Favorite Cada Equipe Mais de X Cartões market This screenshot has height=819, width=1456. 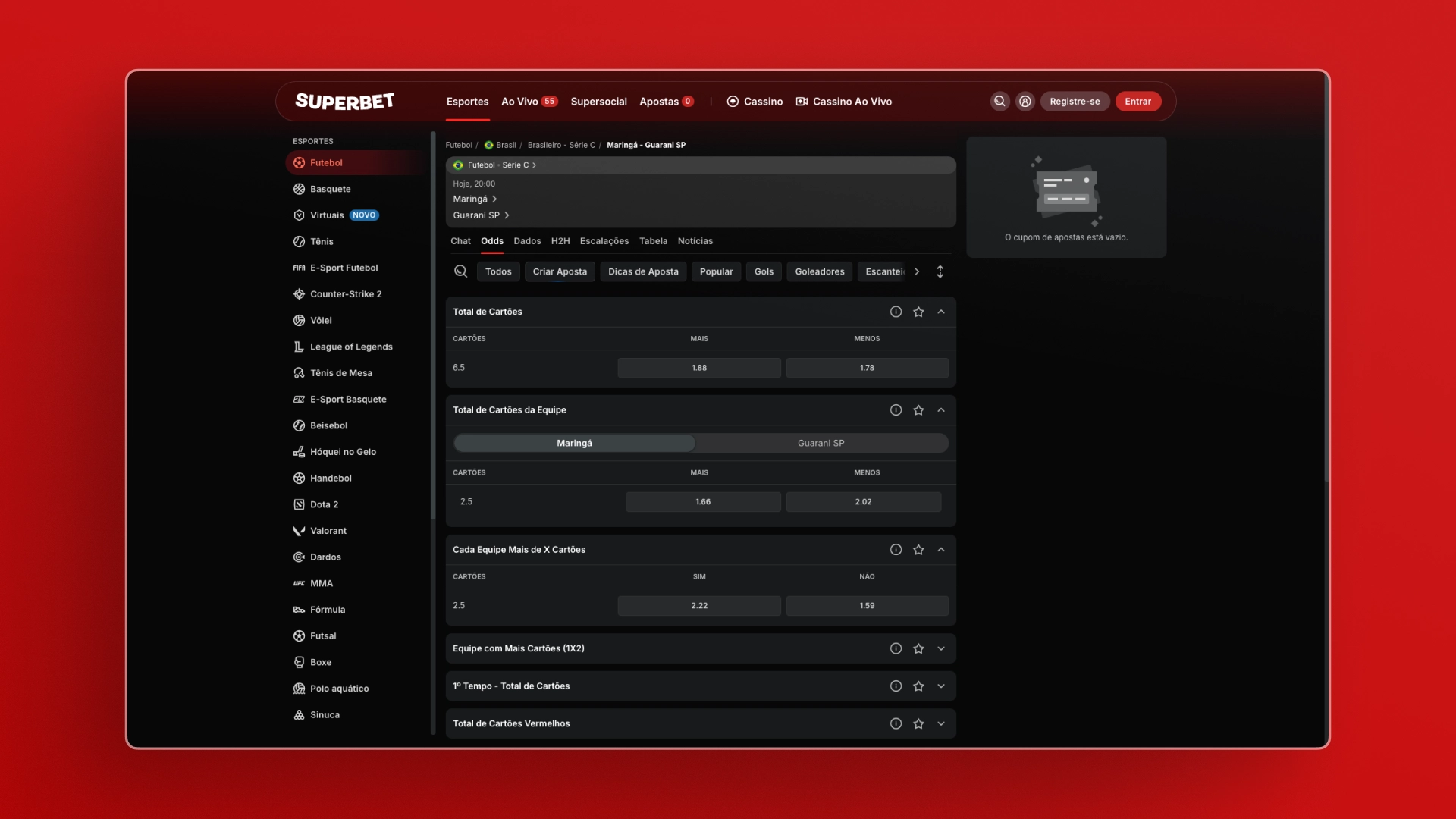(918, 550)
